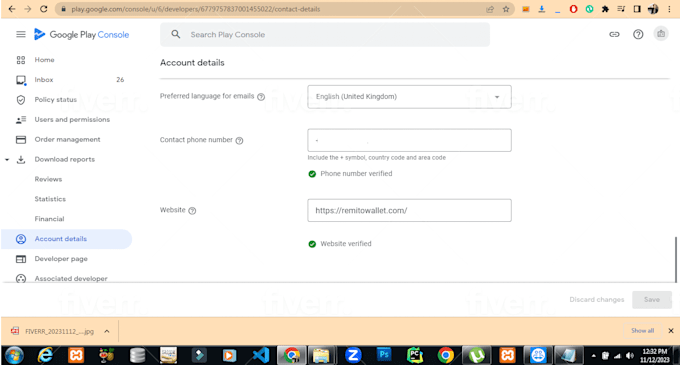Open the Chrome profile avatar
The image size is (680, 365).
click(x=653, y=9)
